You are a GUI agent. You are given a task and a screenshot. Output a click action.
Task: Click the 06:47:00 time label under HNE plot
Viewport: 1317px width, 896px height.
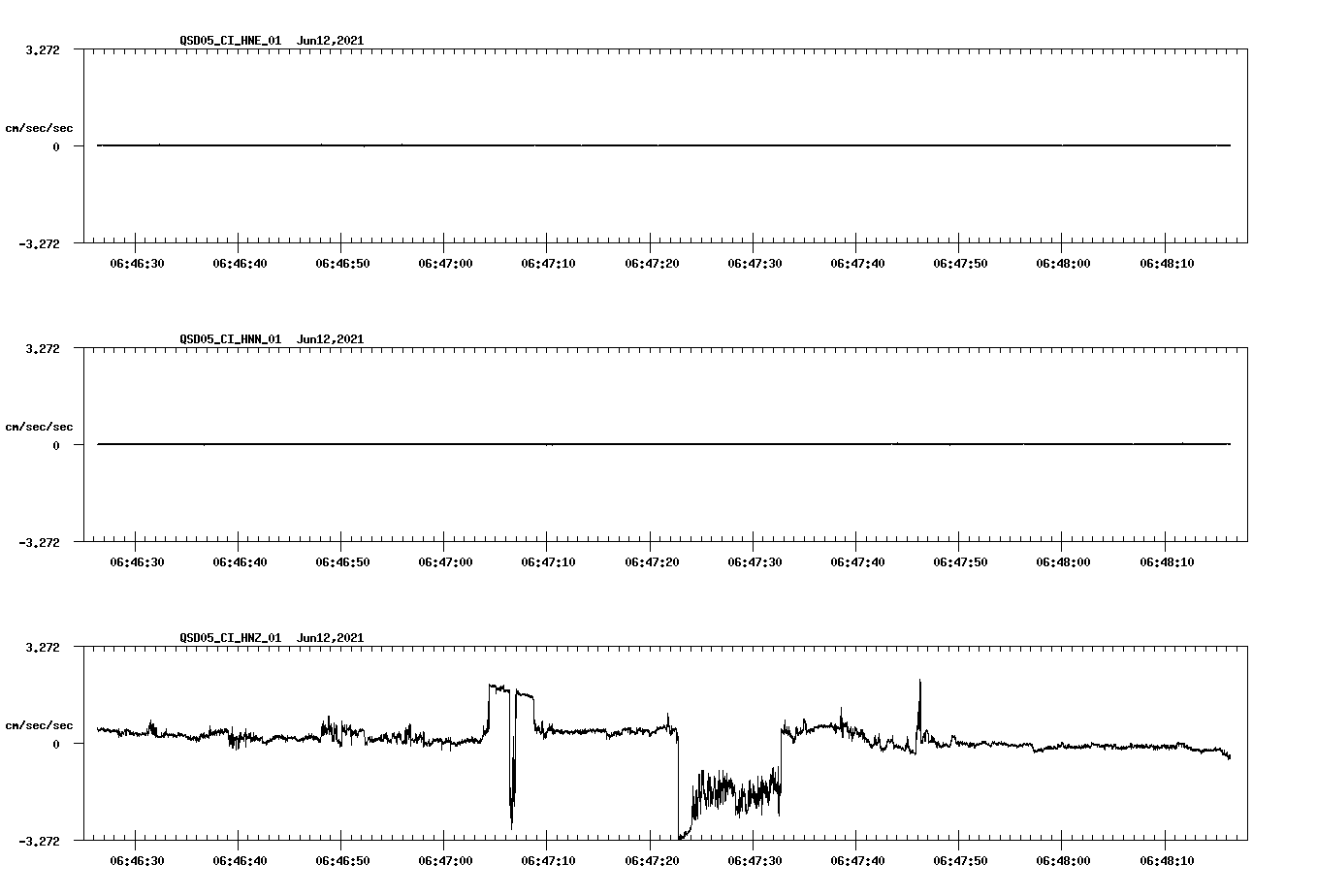446,264
